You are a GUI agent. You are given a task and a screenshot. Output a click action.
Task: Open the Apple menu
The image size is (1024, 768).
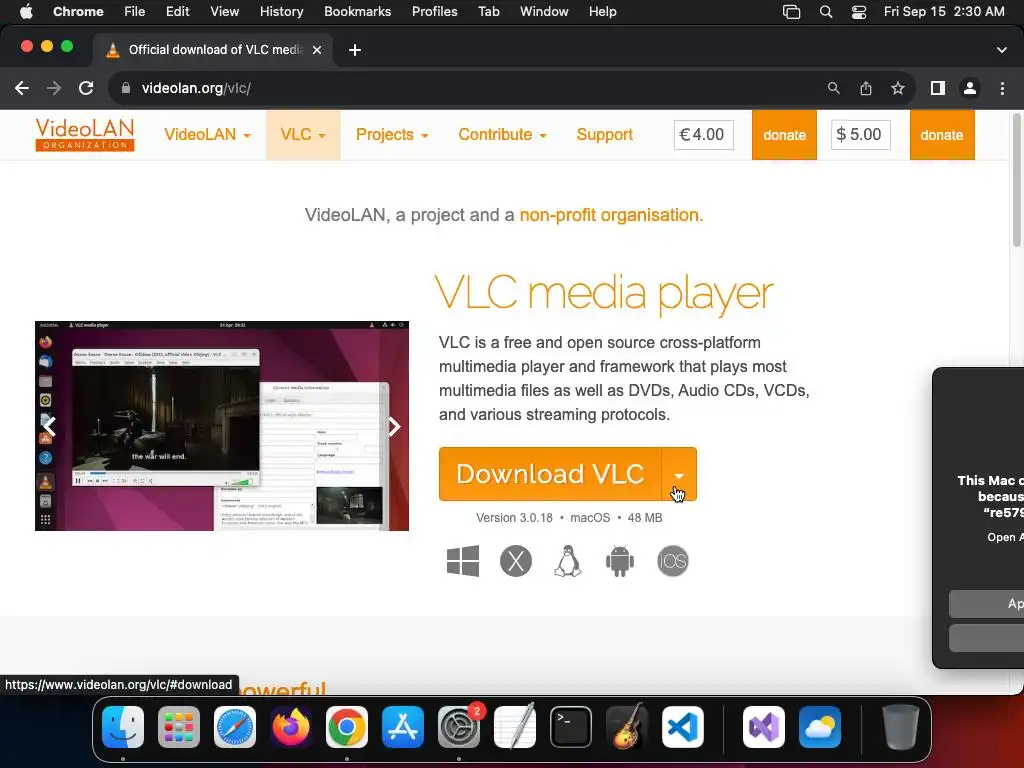(x=26, y=12)
